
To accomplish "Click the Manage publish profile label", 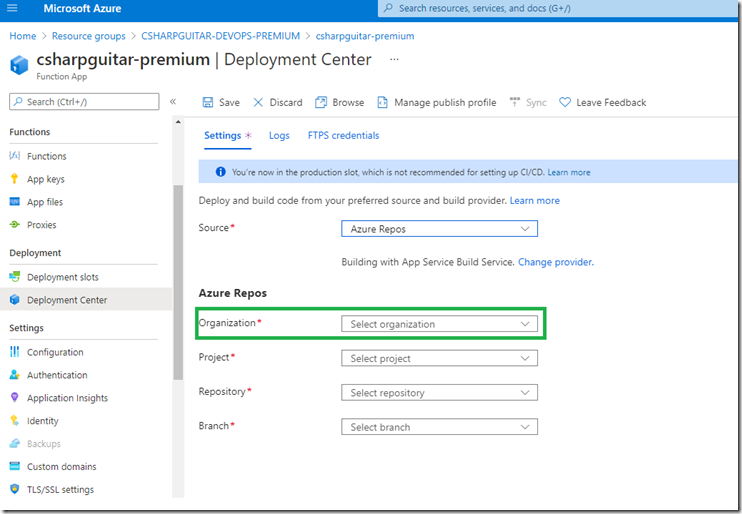I will click(x=445, y=103).
